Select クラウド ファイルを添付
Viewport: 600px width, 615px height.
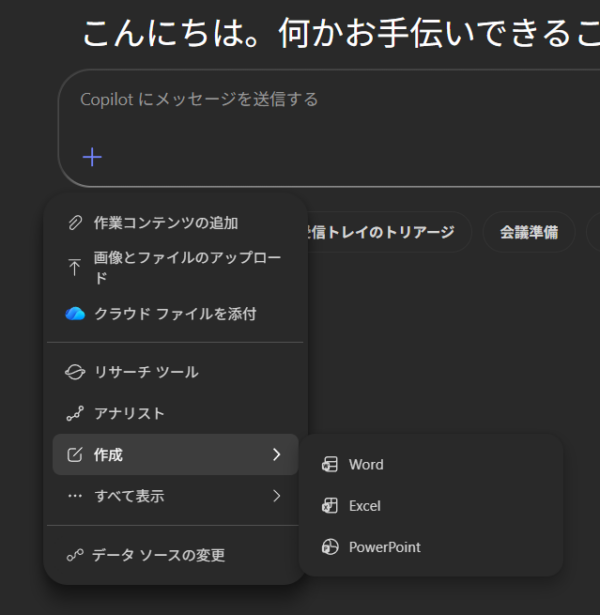pyautogui.click(x=175, y=314)
